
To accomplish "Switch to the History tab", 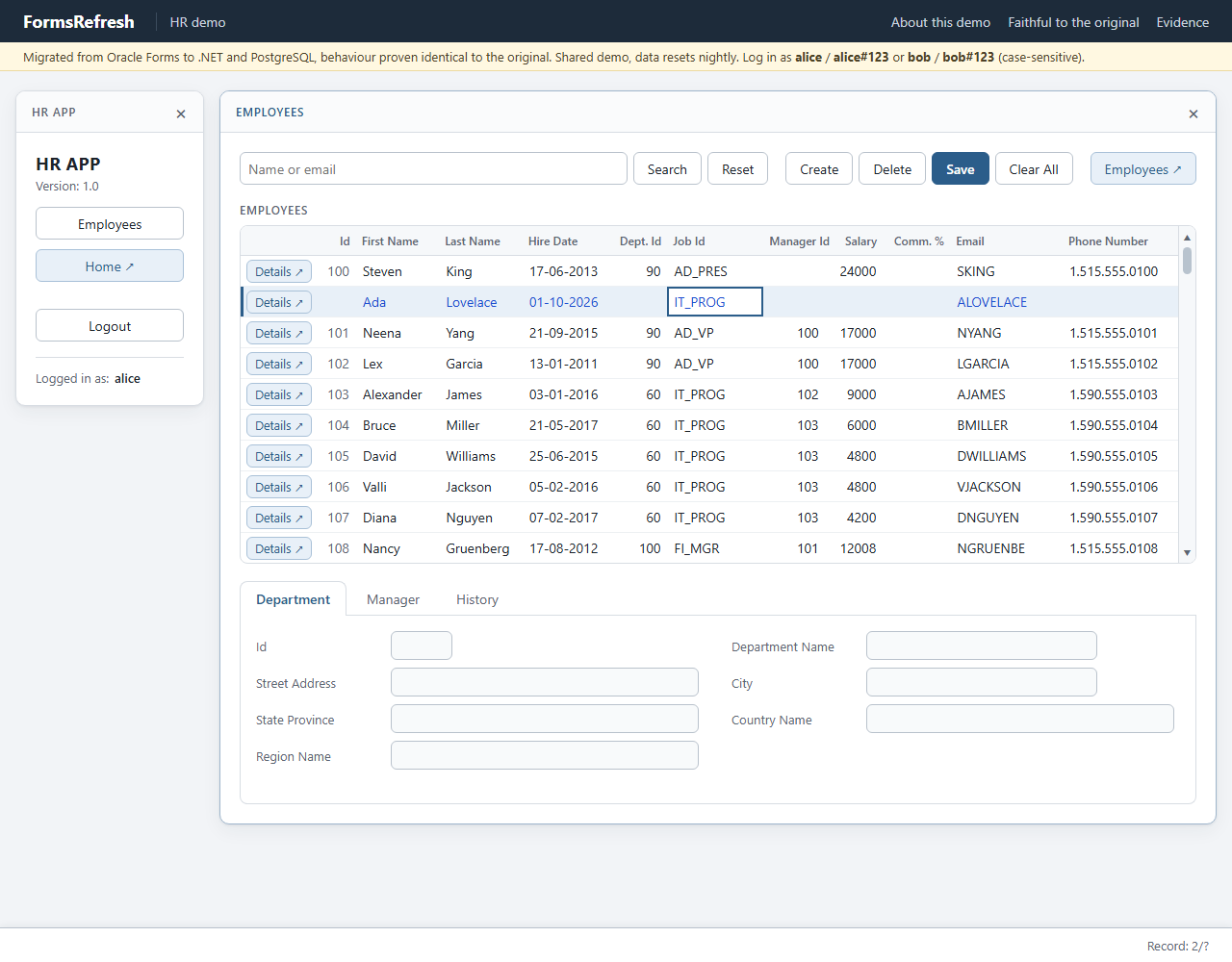I will [477, 599].
